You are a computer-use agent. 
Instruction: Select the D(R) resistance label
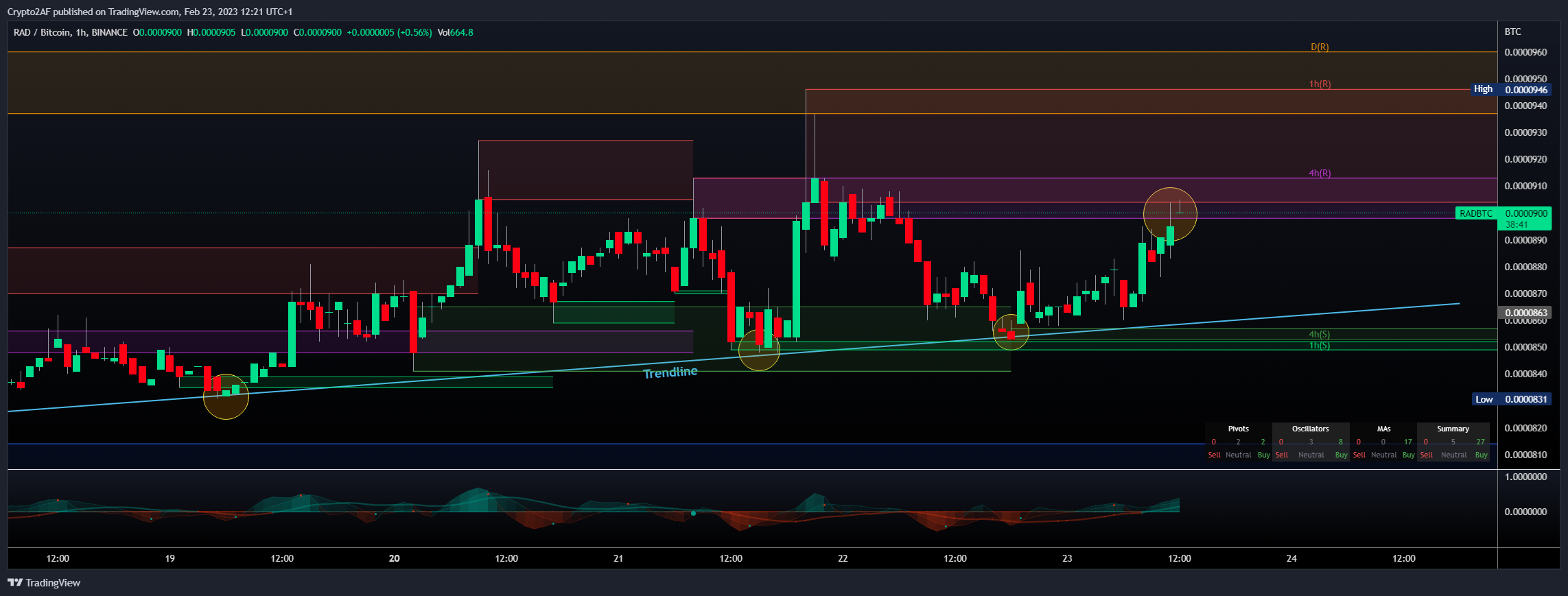(x=1320, y=47)
